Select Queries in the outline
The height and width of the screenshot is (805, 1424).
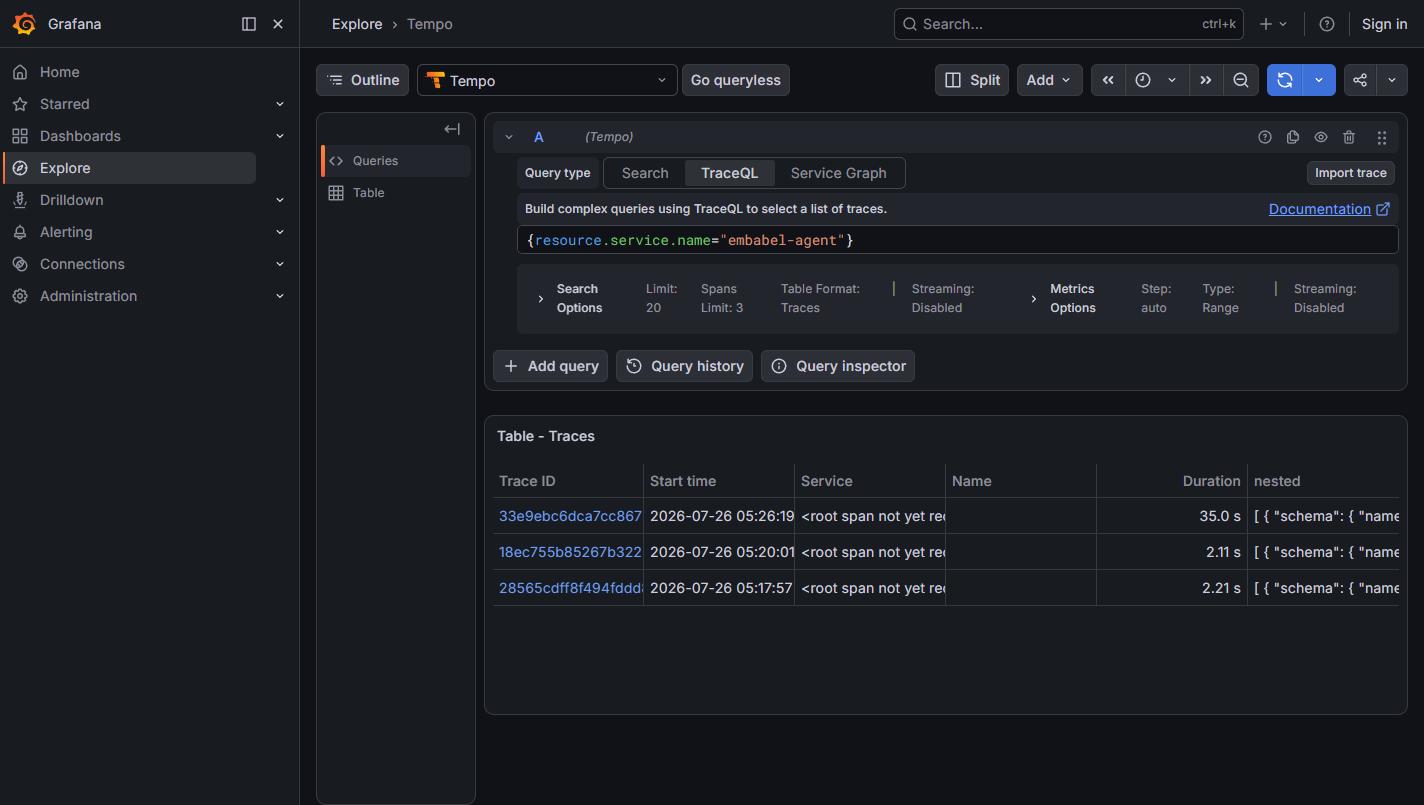click(396, 160)
